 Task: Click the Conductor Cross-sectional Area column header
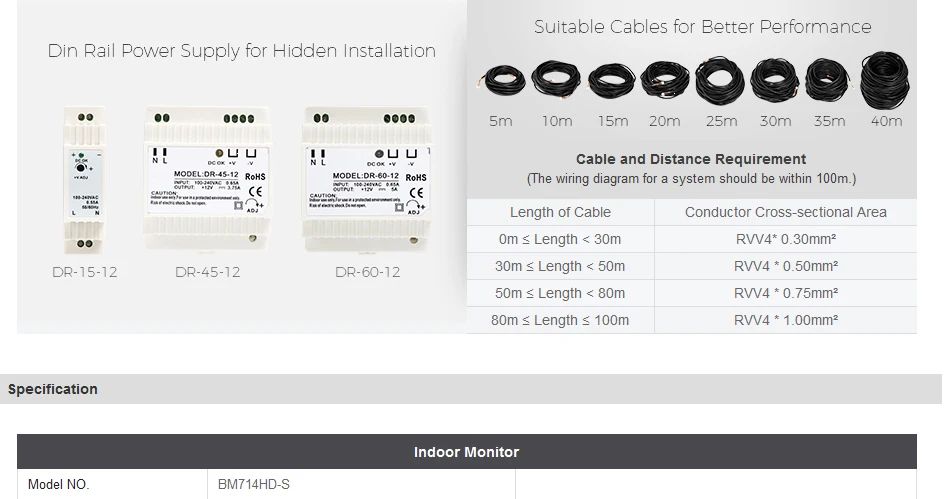tap(785, 212)
